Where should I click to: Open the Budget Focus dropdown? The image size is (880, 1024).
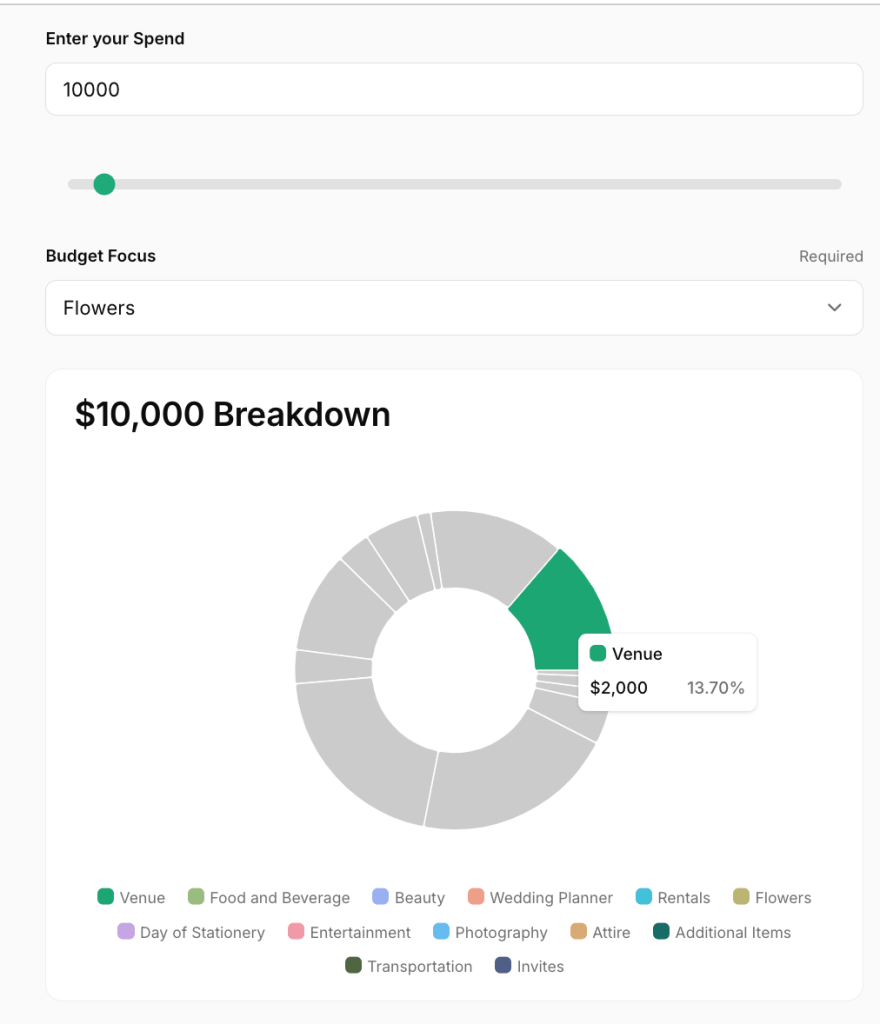(454, 308)
